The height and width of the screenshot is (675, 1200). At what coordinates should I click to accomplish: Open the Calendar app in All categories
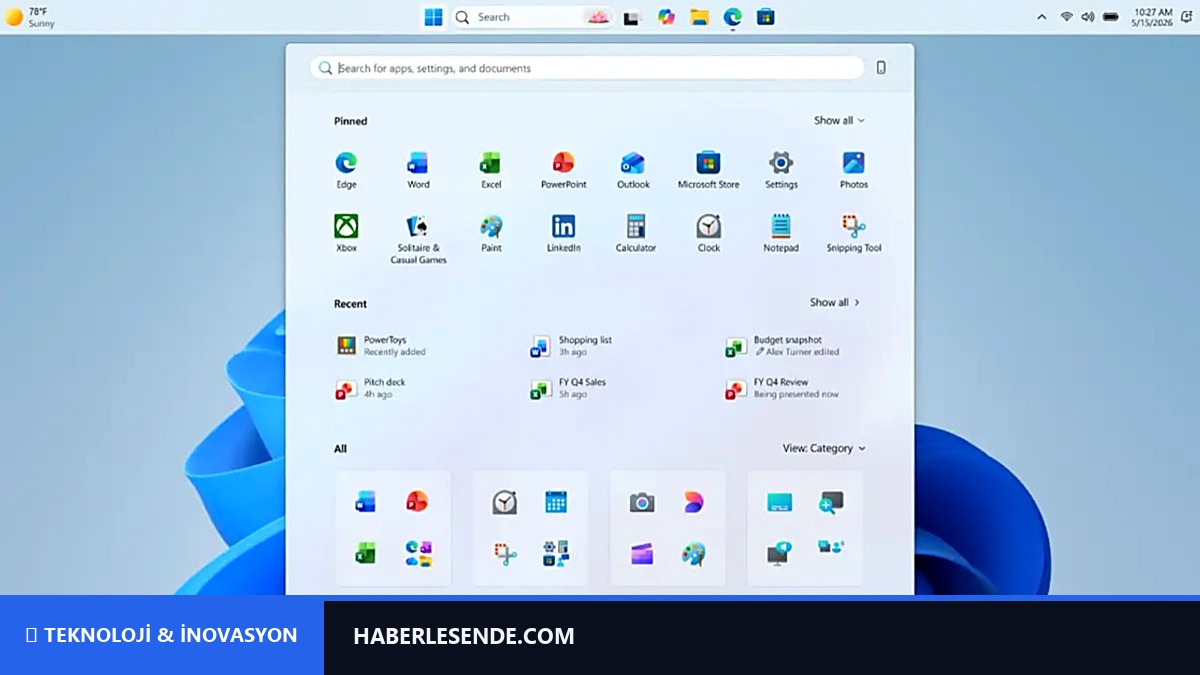pyautogui.click(x=556, y=502)
